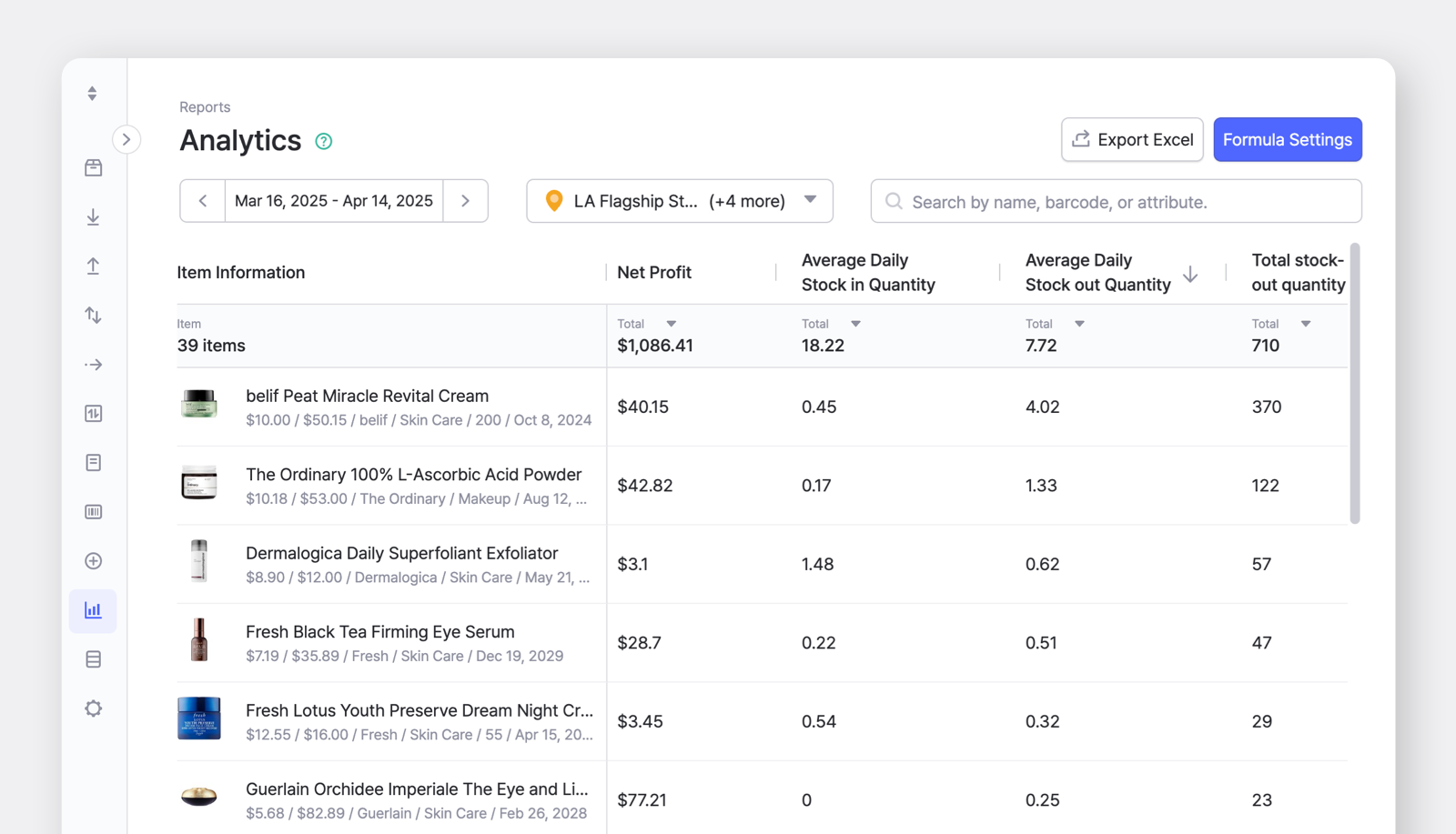Expand the Net Profit Total sort dropdown
The image size is (1456, 834).
point(672,323)
